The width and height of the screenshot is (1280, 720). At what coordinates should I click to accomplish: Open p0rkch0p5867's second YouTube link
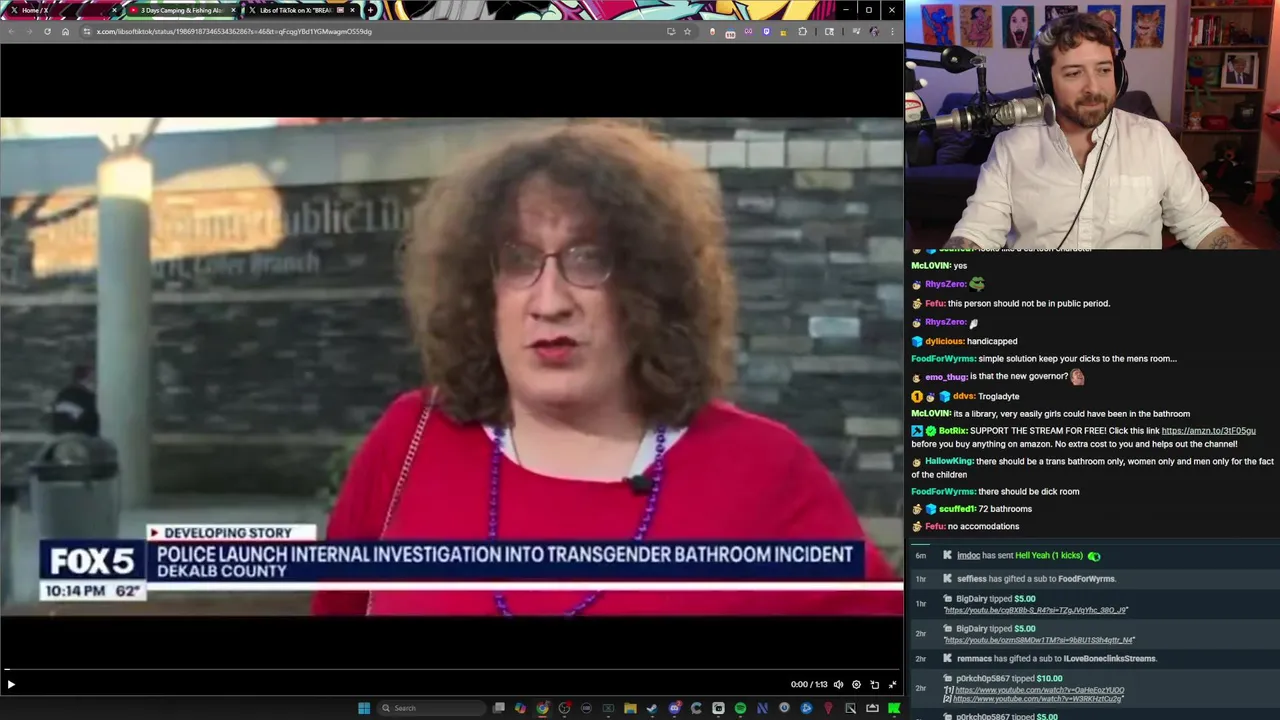click(x=1038, y=699)
